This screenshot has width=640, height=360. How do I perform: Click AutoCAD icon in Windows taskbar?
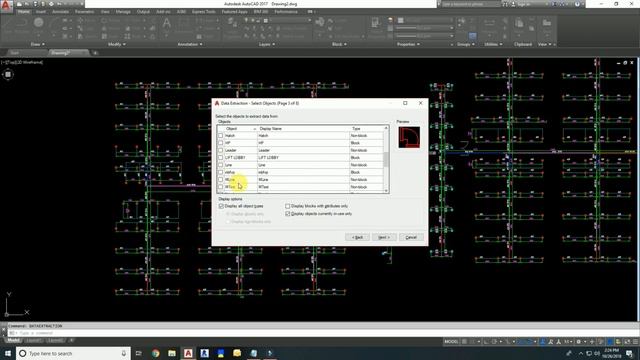pos(188,353)
